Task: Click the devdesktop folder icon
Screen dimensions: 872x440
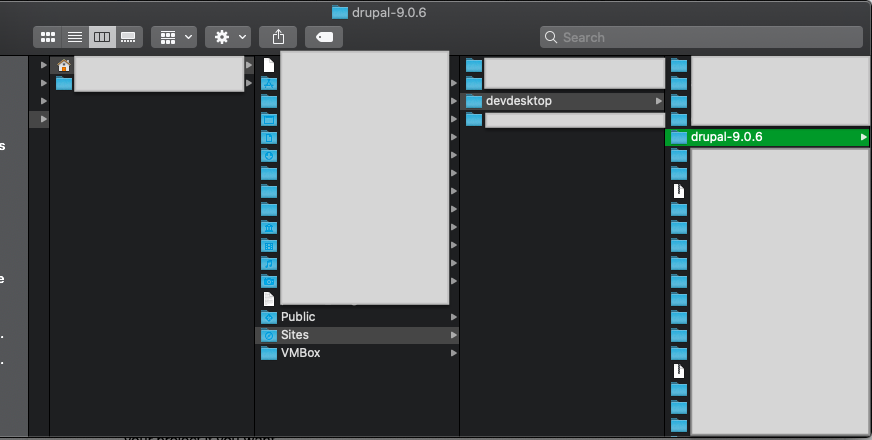Action: pyautogui.click(x=474, y=101)
